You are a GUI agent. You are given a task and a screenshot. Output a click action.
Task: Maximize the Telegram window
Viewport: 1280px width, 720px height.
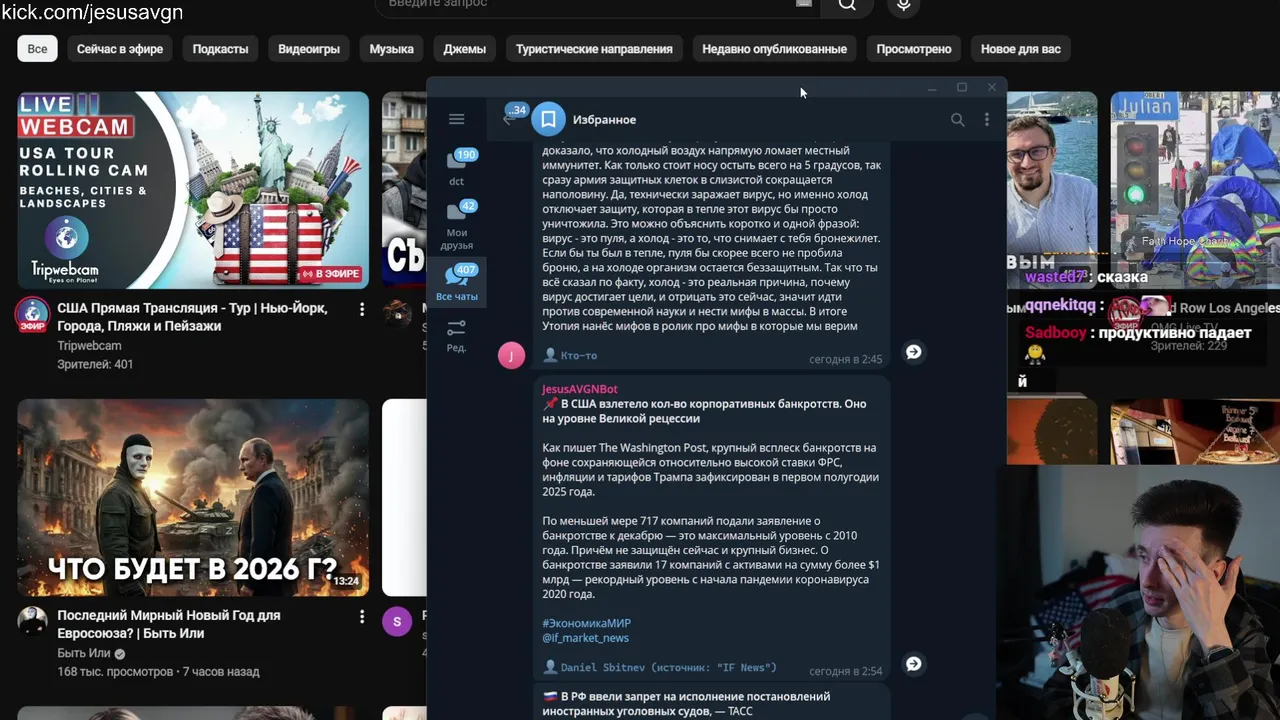[x=962, y=88]
